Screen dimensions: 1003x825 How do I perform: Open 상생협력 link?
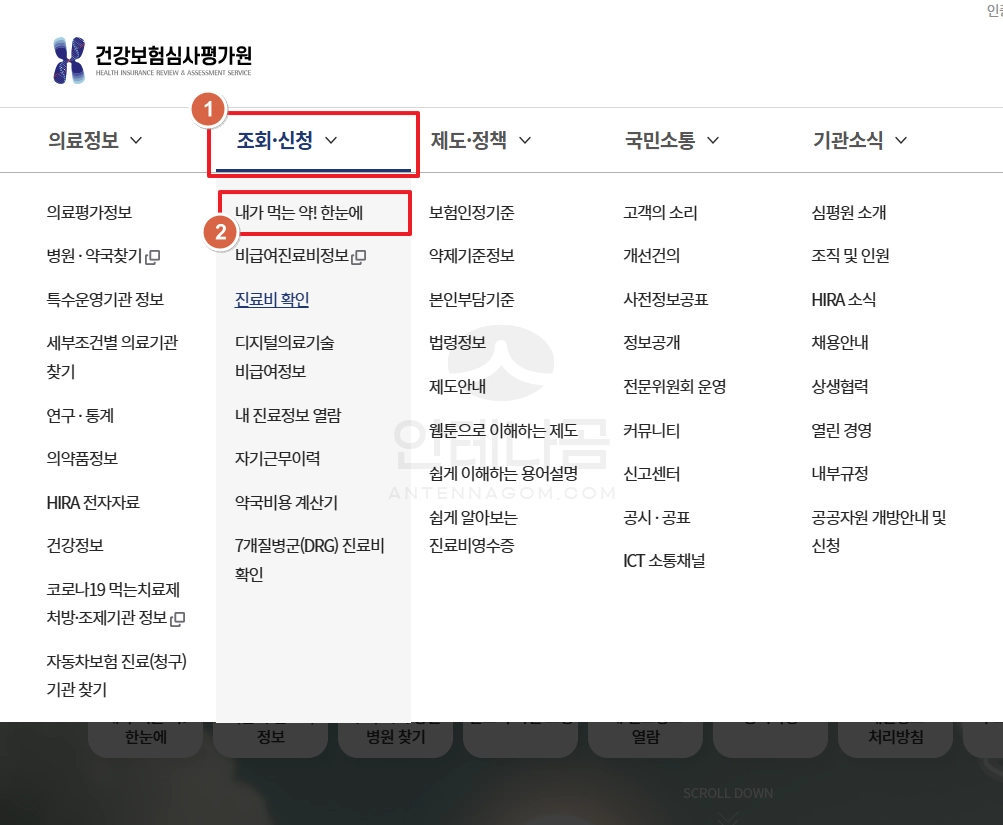pyautogui.click(x=840, y=386)
